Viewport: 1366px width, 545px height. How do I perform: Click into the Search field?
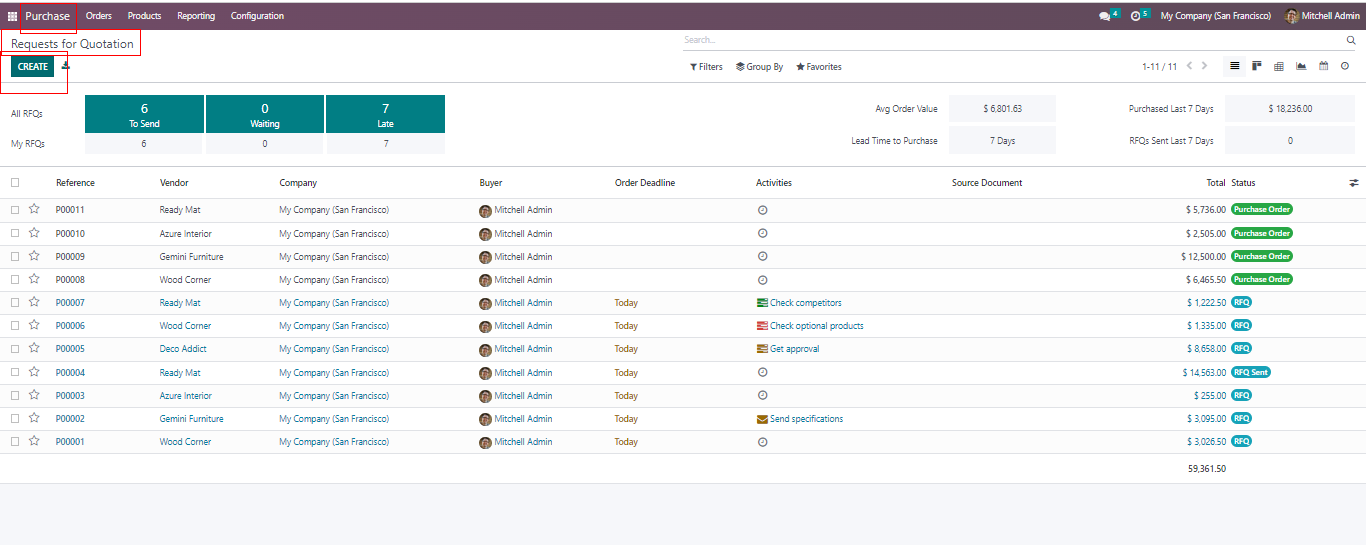point(1010,40)
